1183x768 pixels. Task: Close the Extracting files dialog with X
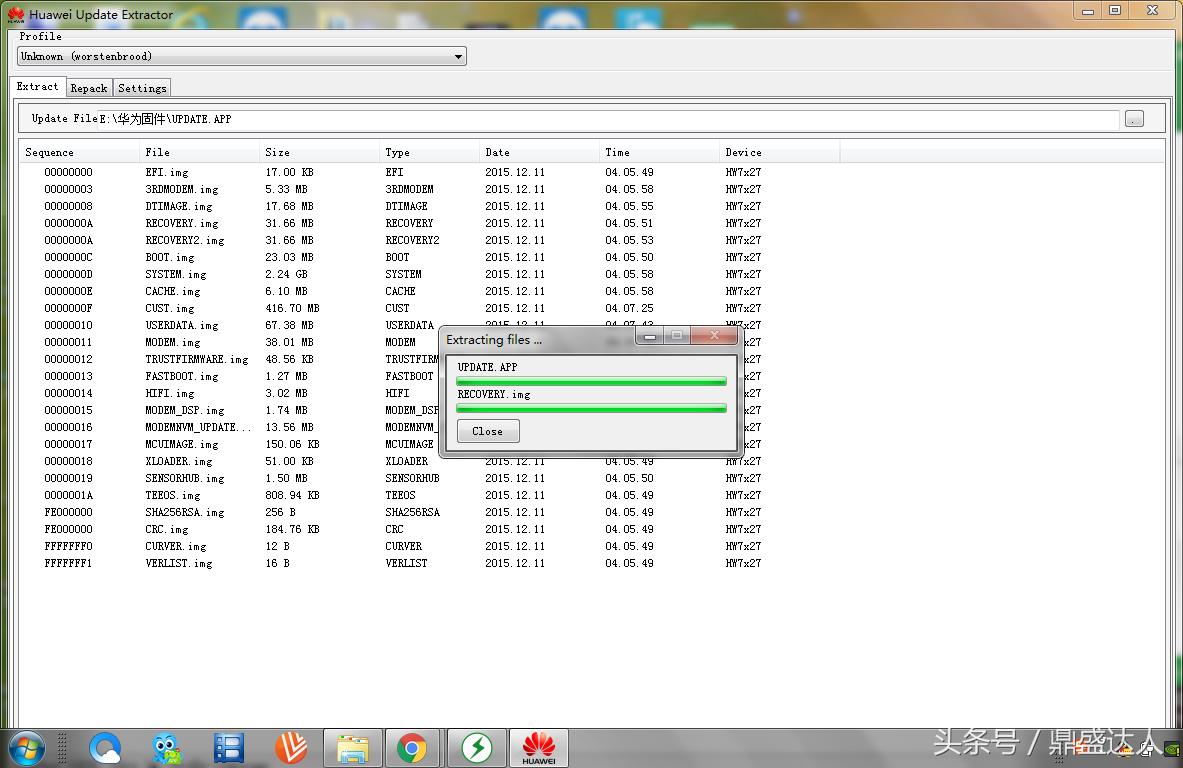pyautogui.click(x=714, y=336)
